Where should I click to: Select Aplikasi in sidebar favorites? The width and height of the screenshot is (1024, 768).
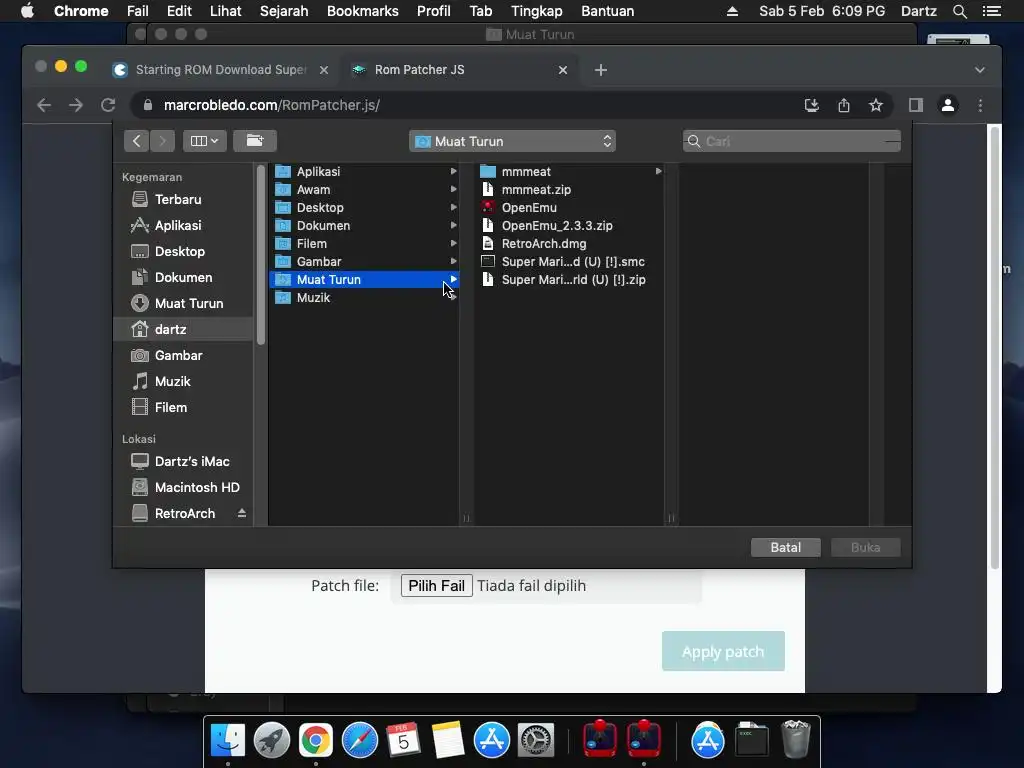(x=183, y=225)
